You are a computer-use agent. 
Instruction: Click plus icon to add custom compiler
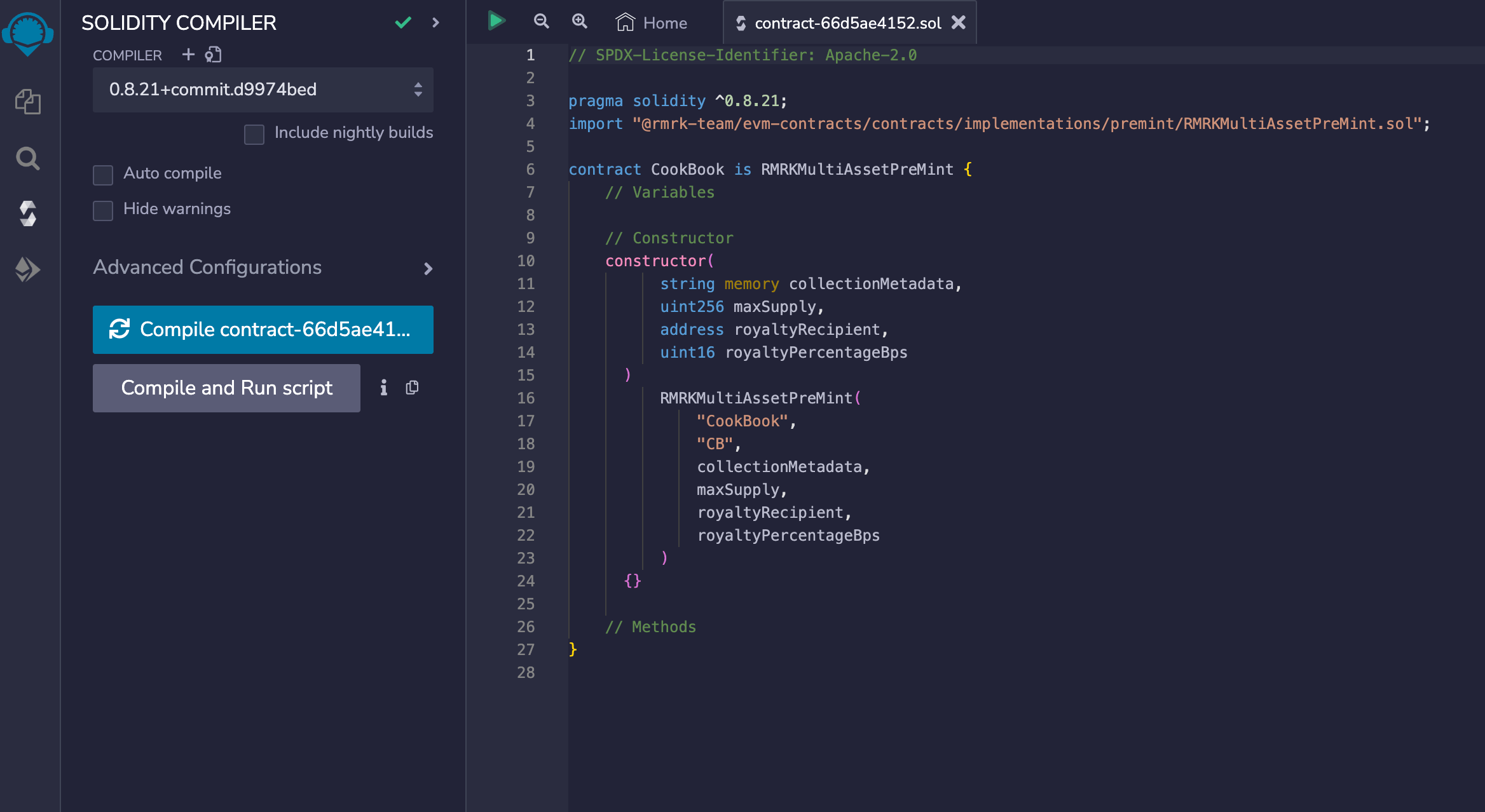188,55
